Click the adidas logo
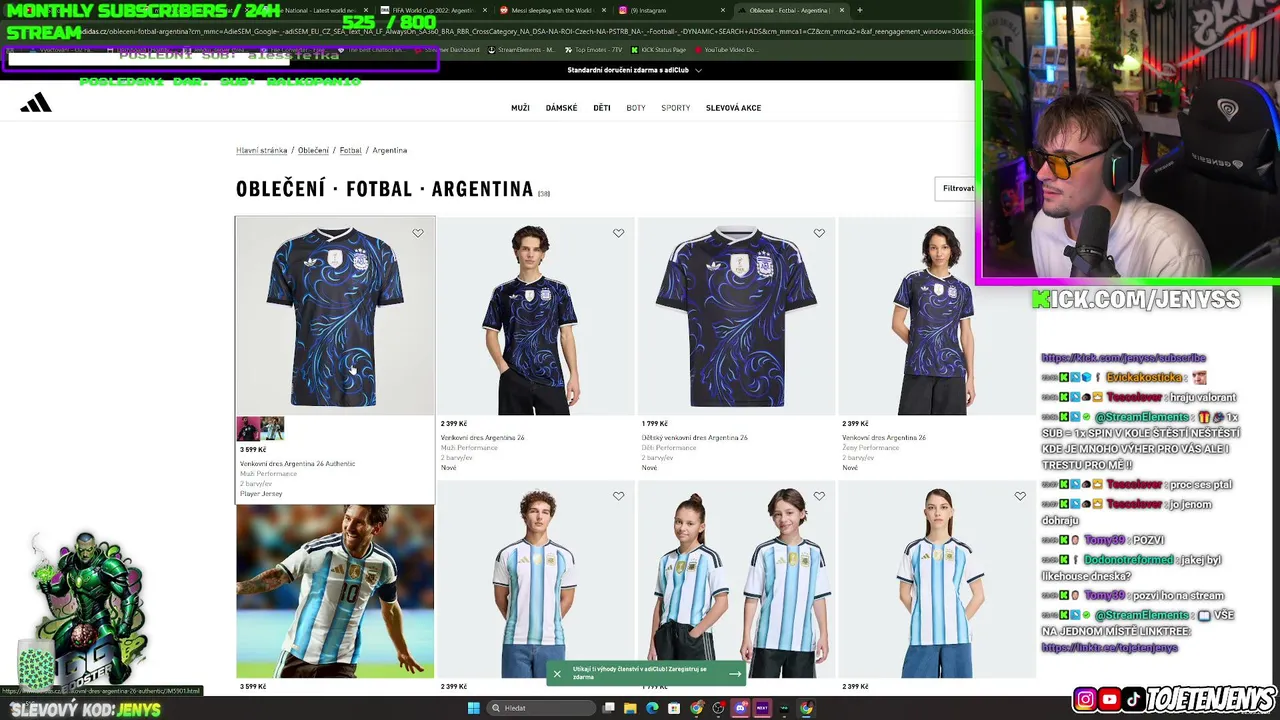This screenshot has height=720, width=1280. pyautogui.click(x=36, y=102)
